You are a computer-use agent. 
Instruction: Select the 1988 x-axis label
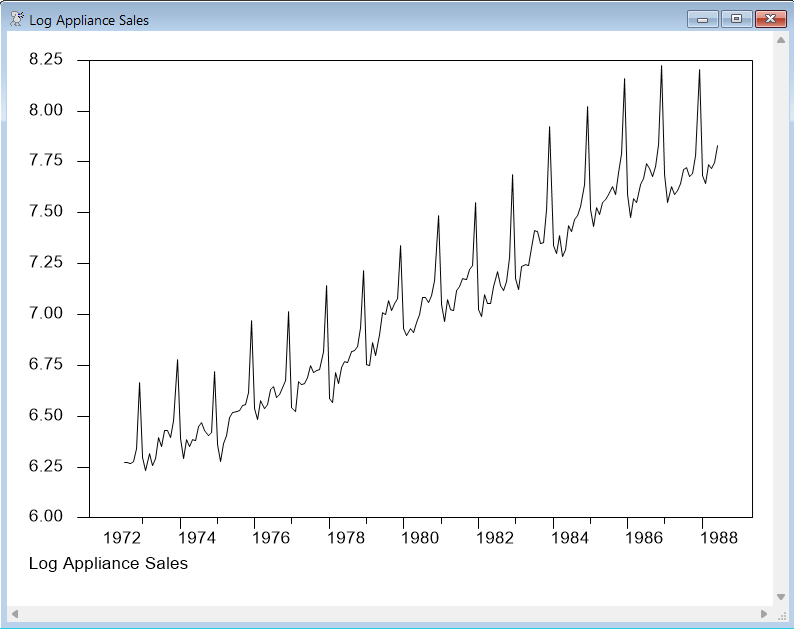click(x=720, y=538)
